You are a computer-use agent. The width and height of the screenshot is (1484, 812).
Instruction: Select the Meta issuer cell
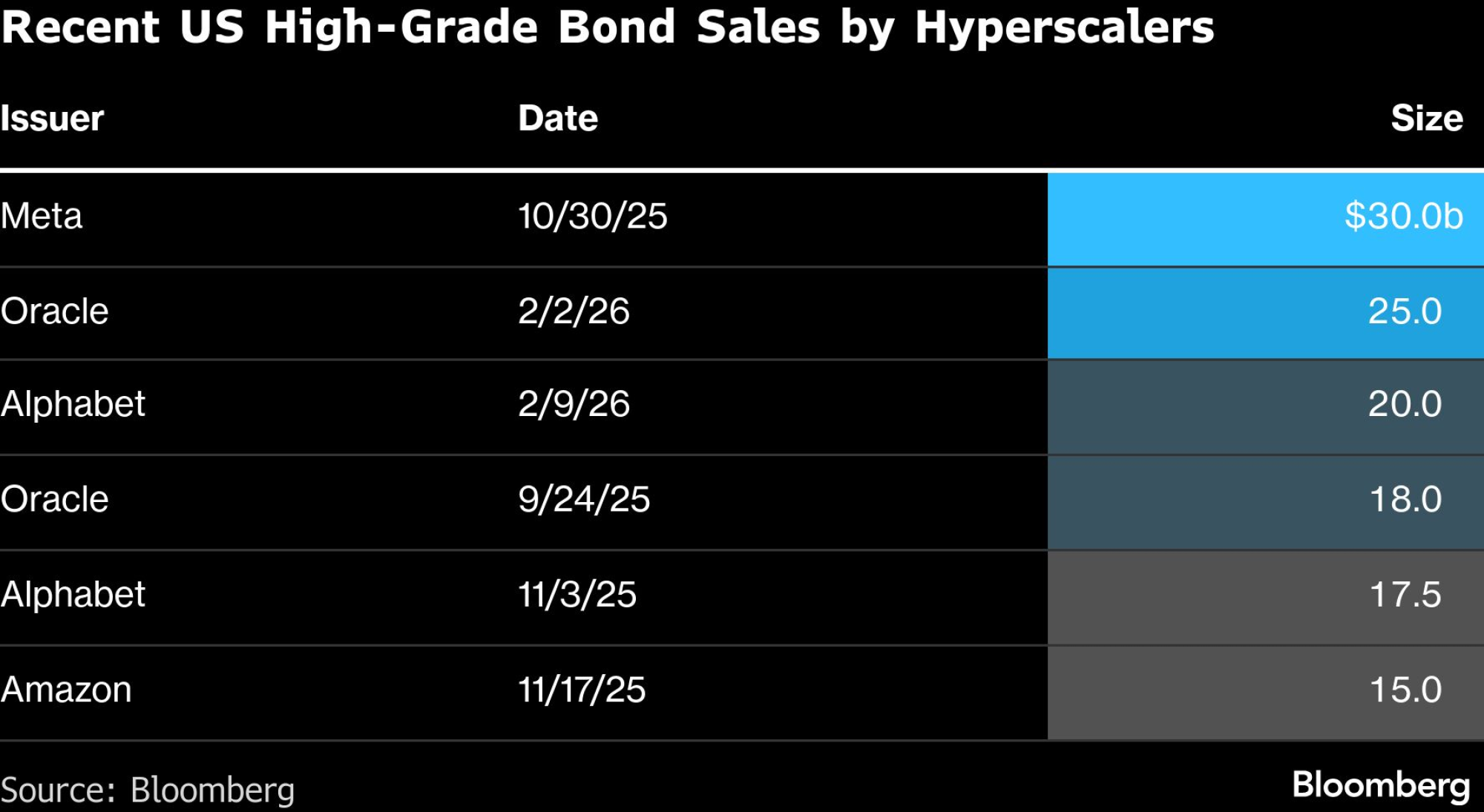(42, 217)
